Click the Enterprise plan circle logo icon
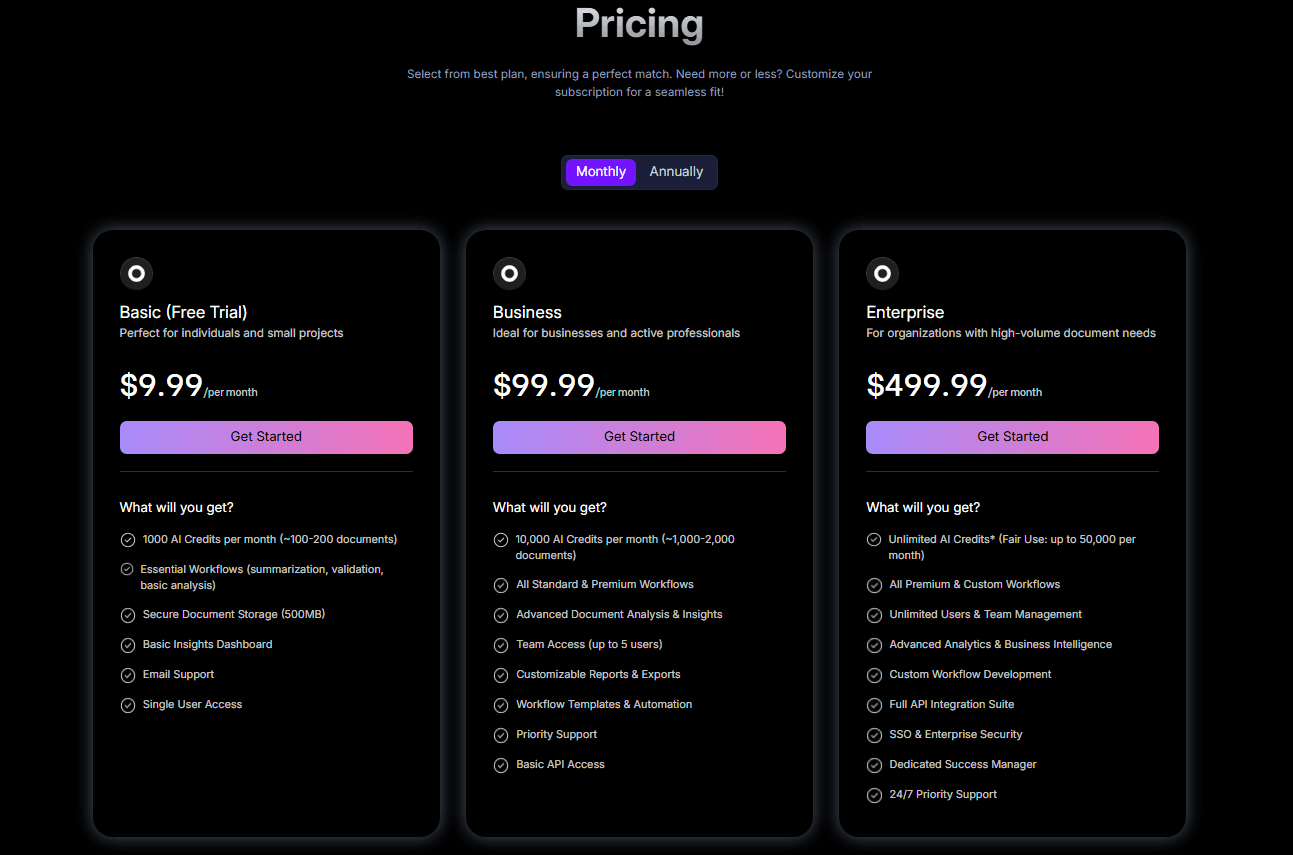The height and width of the screenshot is (855, 1293). (x=882, y=273)
